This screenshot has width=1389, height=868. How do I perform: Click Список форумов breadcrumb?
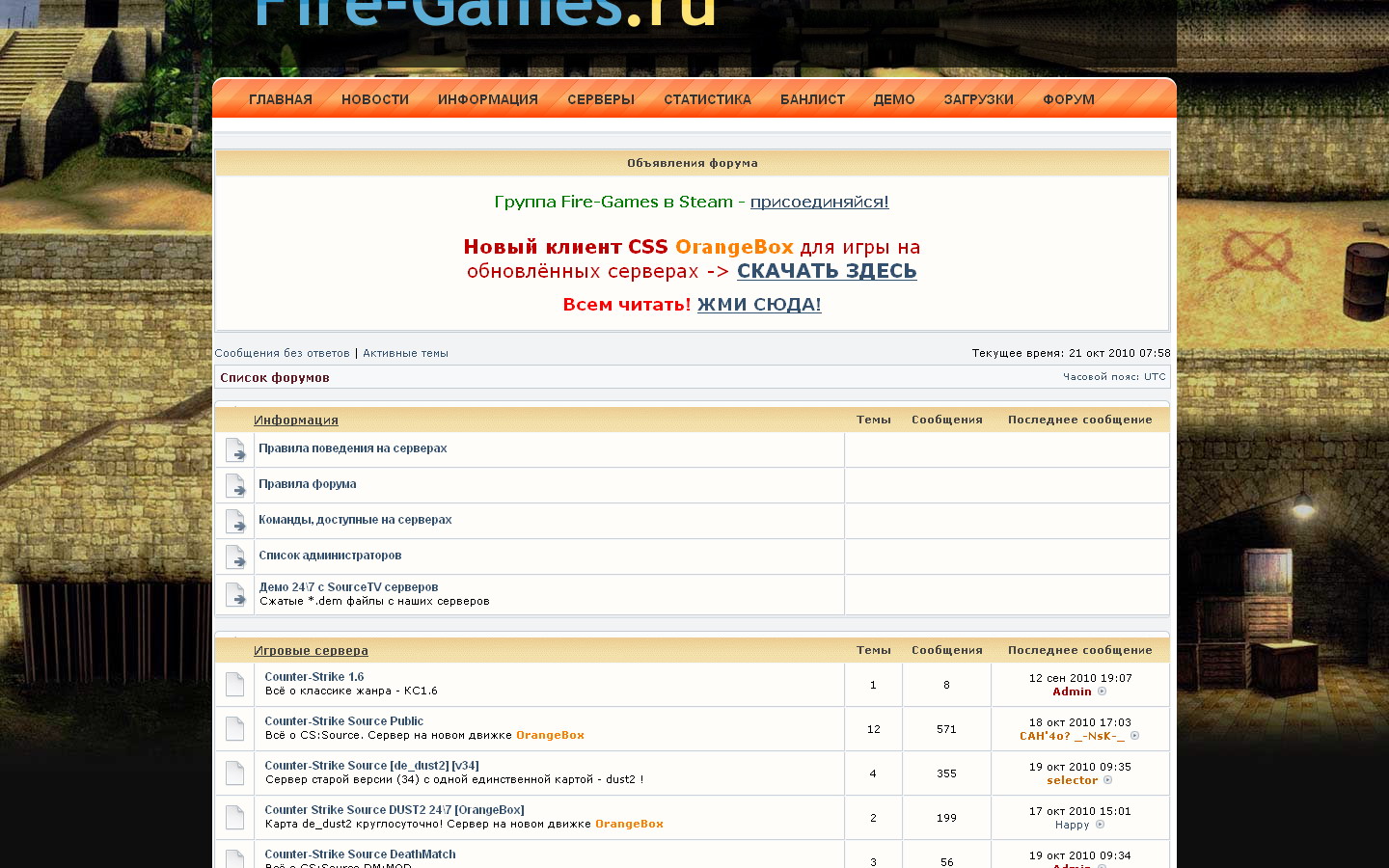tap(275, 378)
